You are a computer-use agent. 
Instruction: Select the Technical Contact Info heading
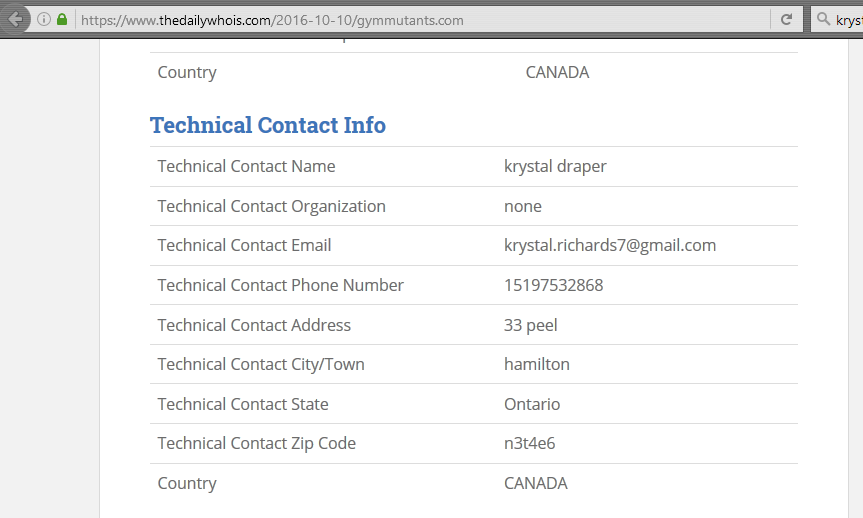[x=267, y=125]
